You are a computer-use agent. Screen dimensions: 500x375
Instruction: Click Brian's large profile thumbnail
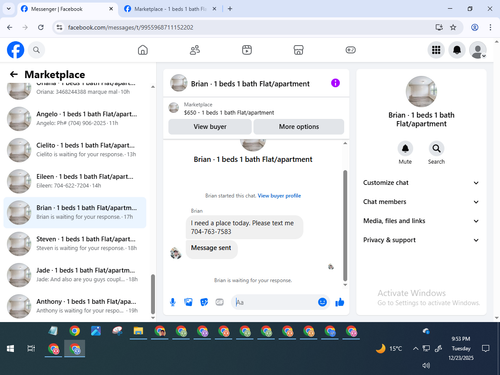[421, 92]
